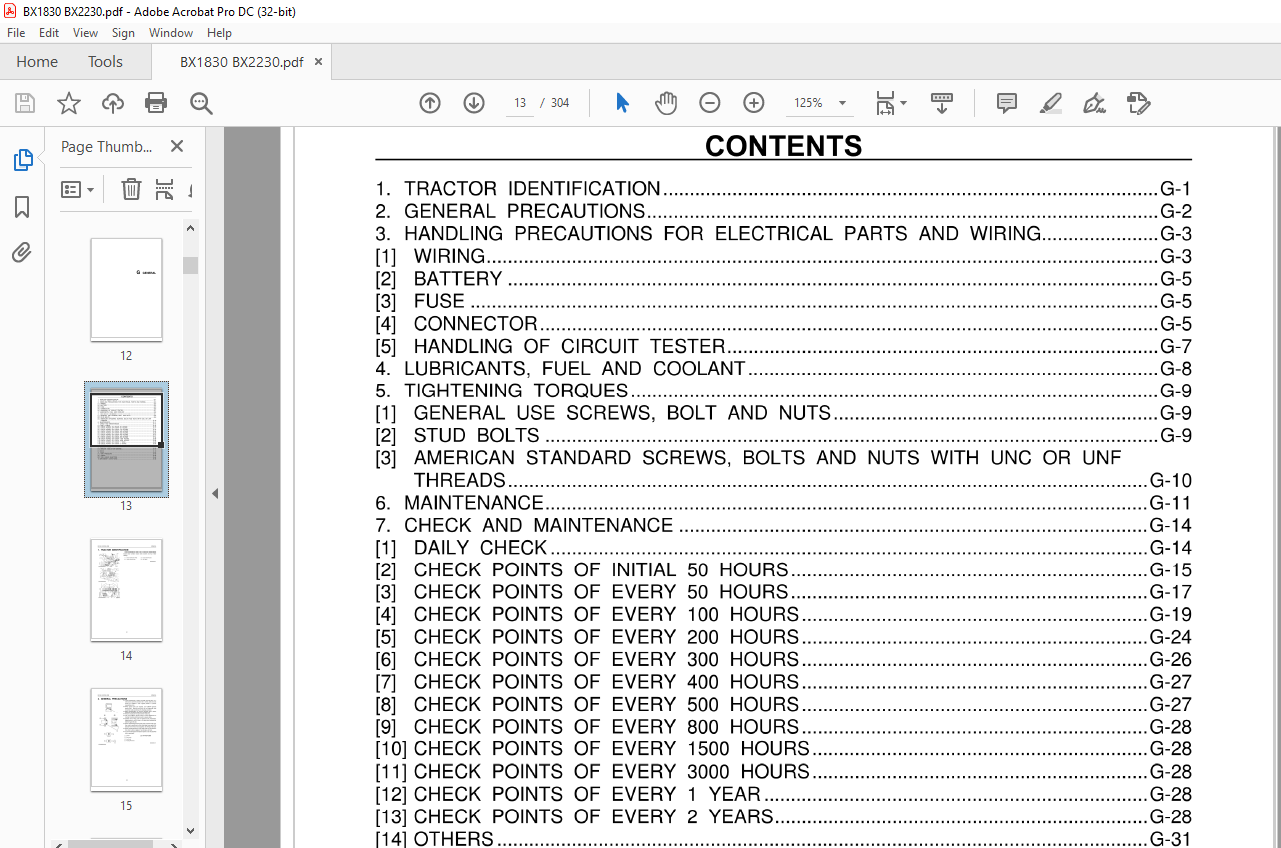This screenshot has width=1281, height=848.
Task: Click the CONNECTOR contents line
Action: tap(783, 323)
